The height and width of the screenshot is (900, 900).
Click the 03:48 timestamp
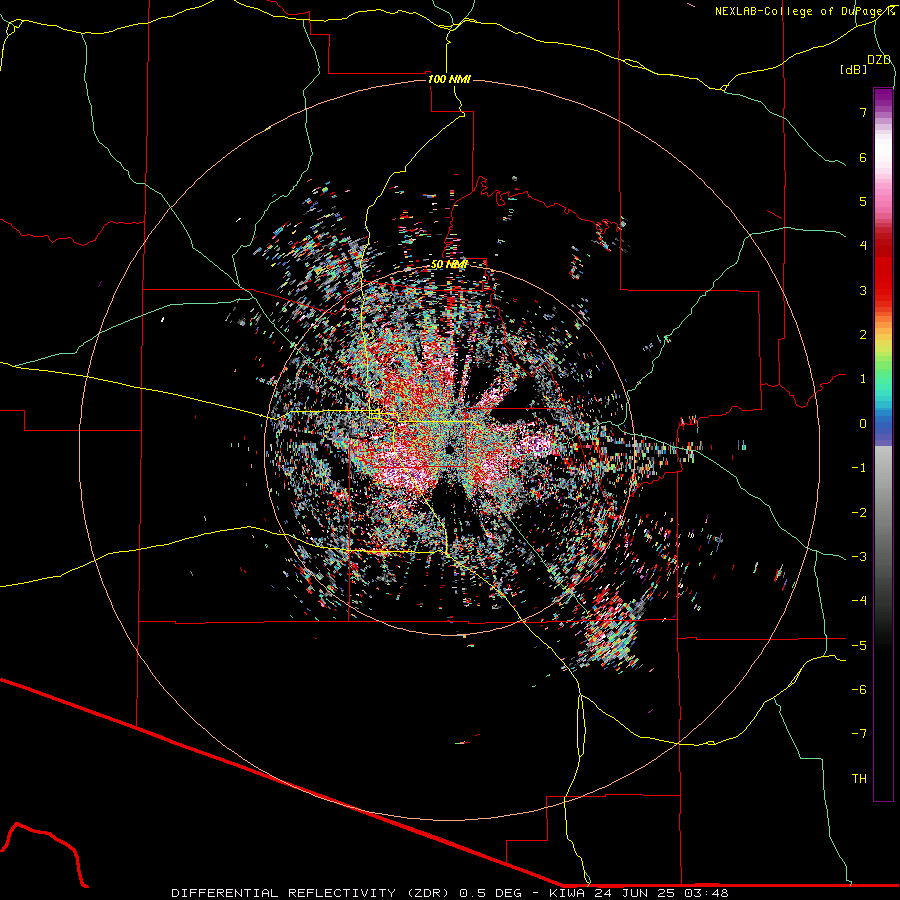point(705,893)
